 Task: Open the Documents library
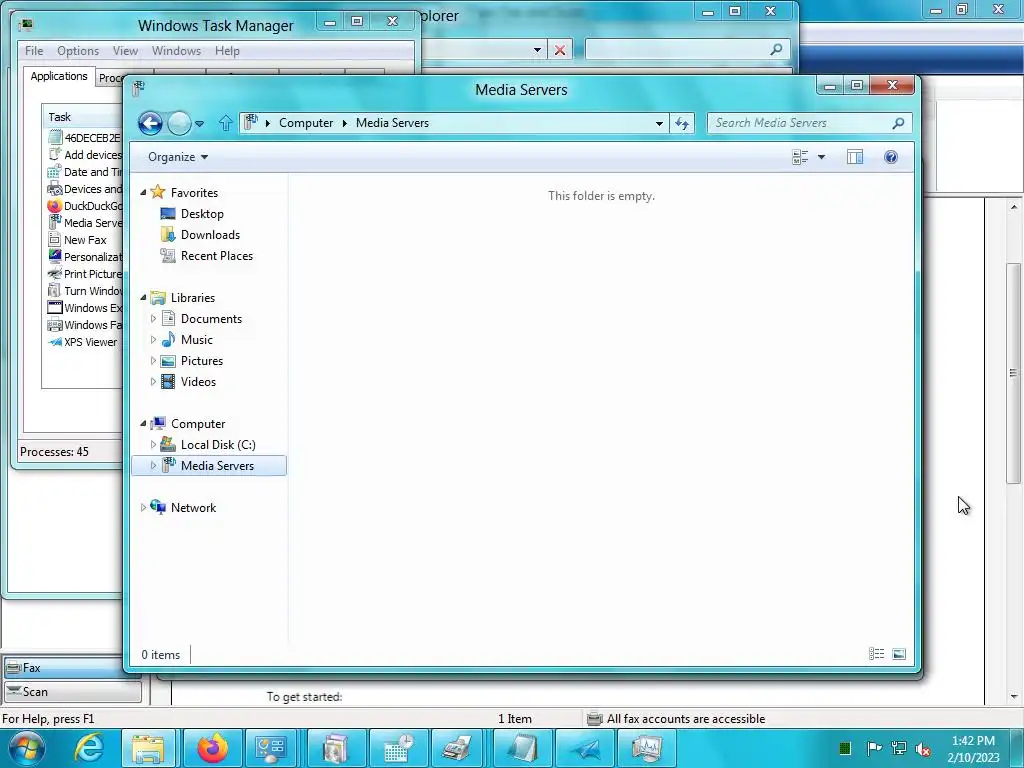[211, 319]
